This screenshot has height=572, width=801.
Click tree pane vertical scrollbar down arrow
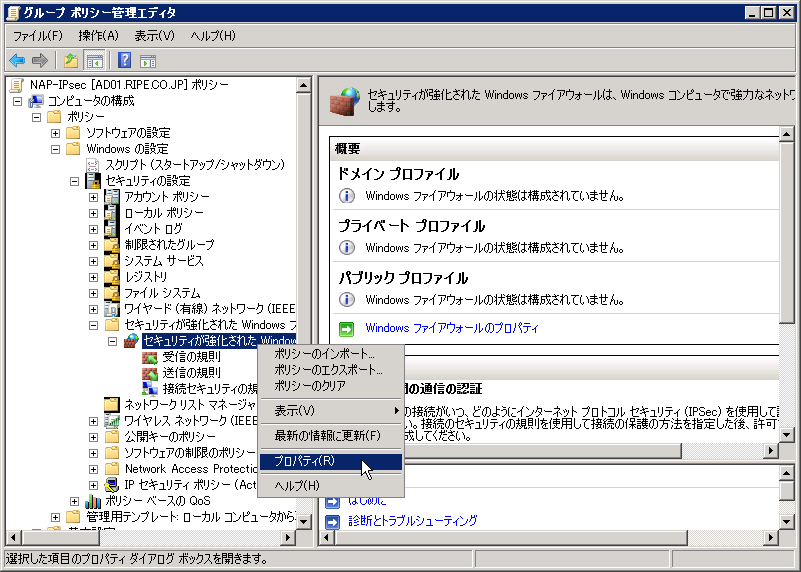(303, 521)
